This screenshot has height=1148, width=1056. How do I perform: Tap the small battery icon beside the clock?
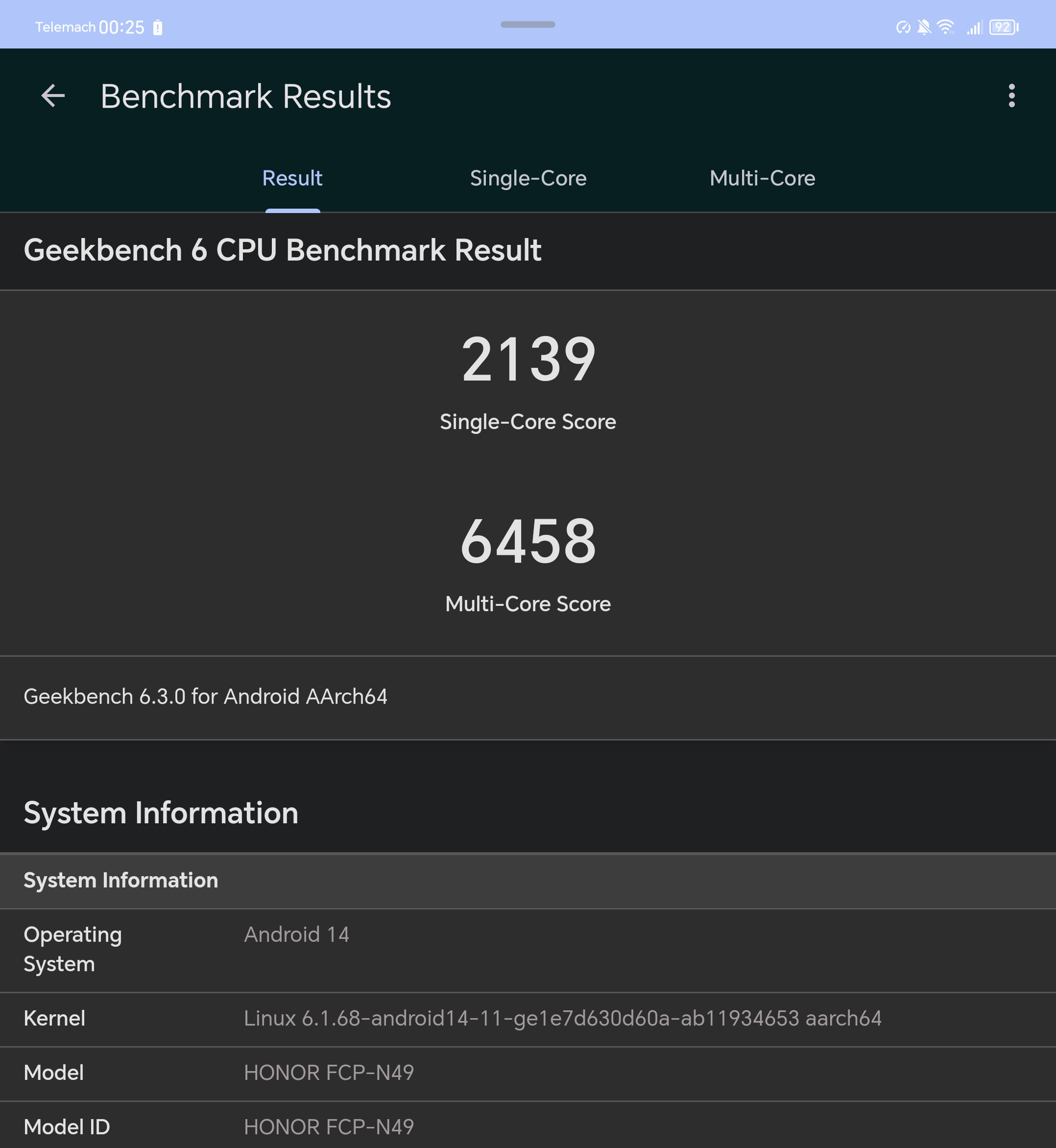158,27
